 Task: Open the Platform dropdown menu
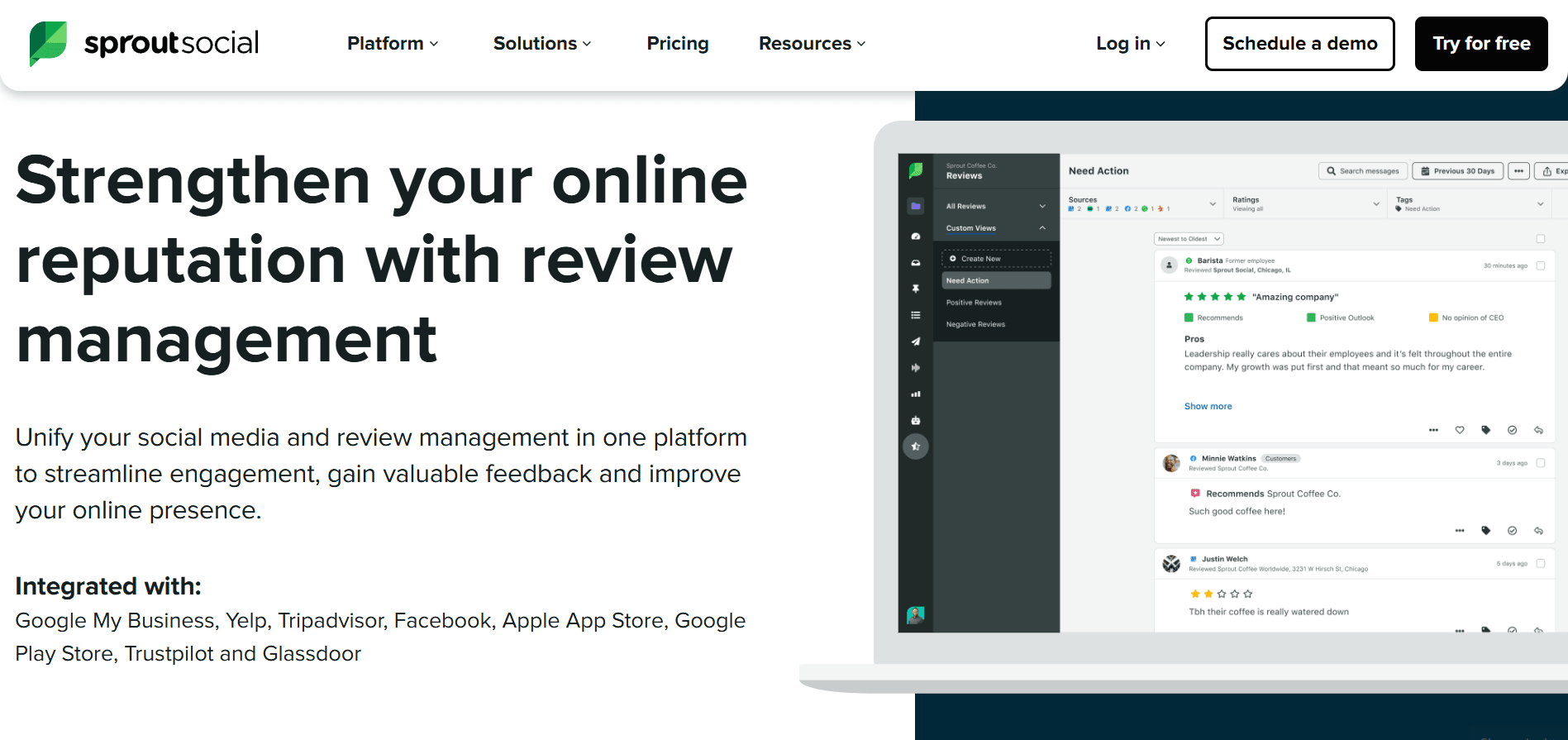[x=393, y=43]
